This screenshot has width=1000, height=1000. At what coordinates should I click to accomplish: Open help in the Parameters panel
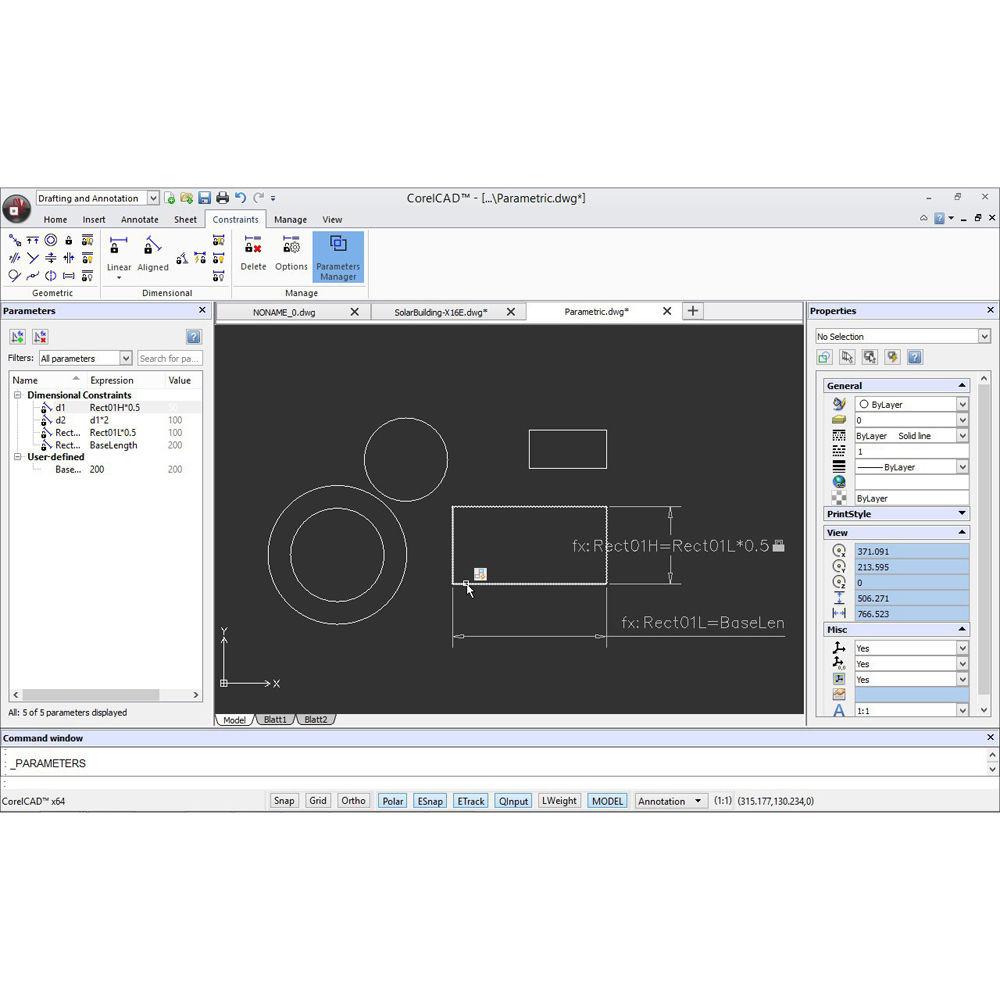[x=193, y=337]
